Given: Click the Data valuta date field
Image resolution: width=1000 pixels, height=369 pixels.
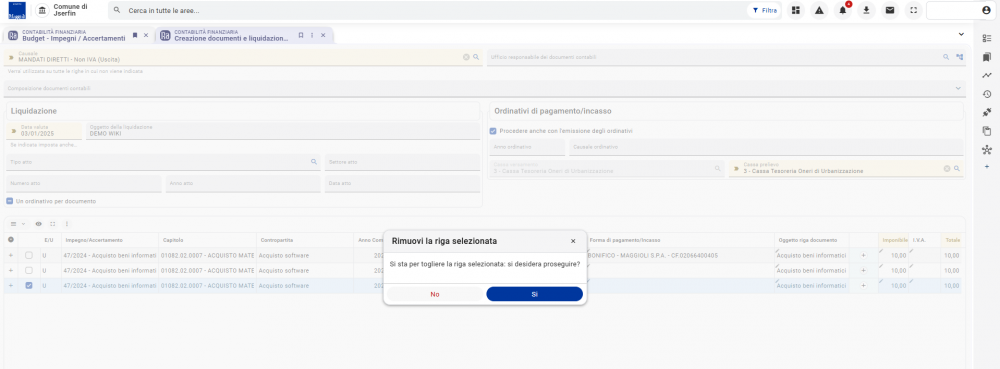Looking at the screenshot, I should [x=44, y=131].
